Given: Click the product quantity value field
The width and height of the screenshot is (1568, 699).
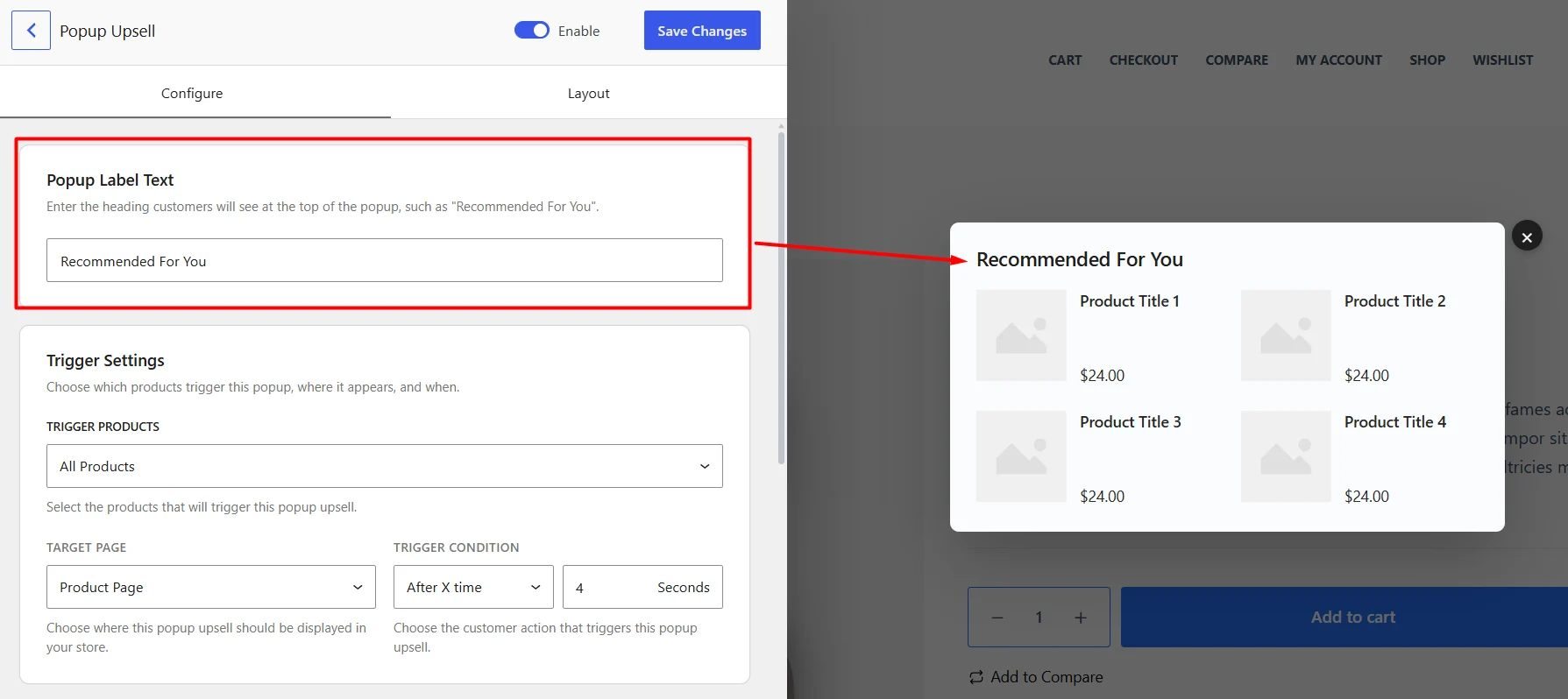Looking at the screenshot, I should [1039, 618].
